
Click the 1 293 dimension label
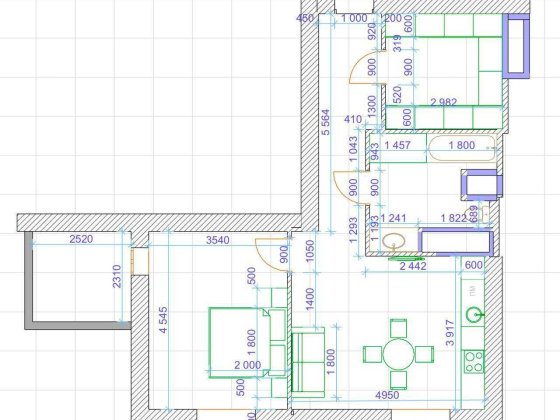pyautogui.click(x=353, y=230)
